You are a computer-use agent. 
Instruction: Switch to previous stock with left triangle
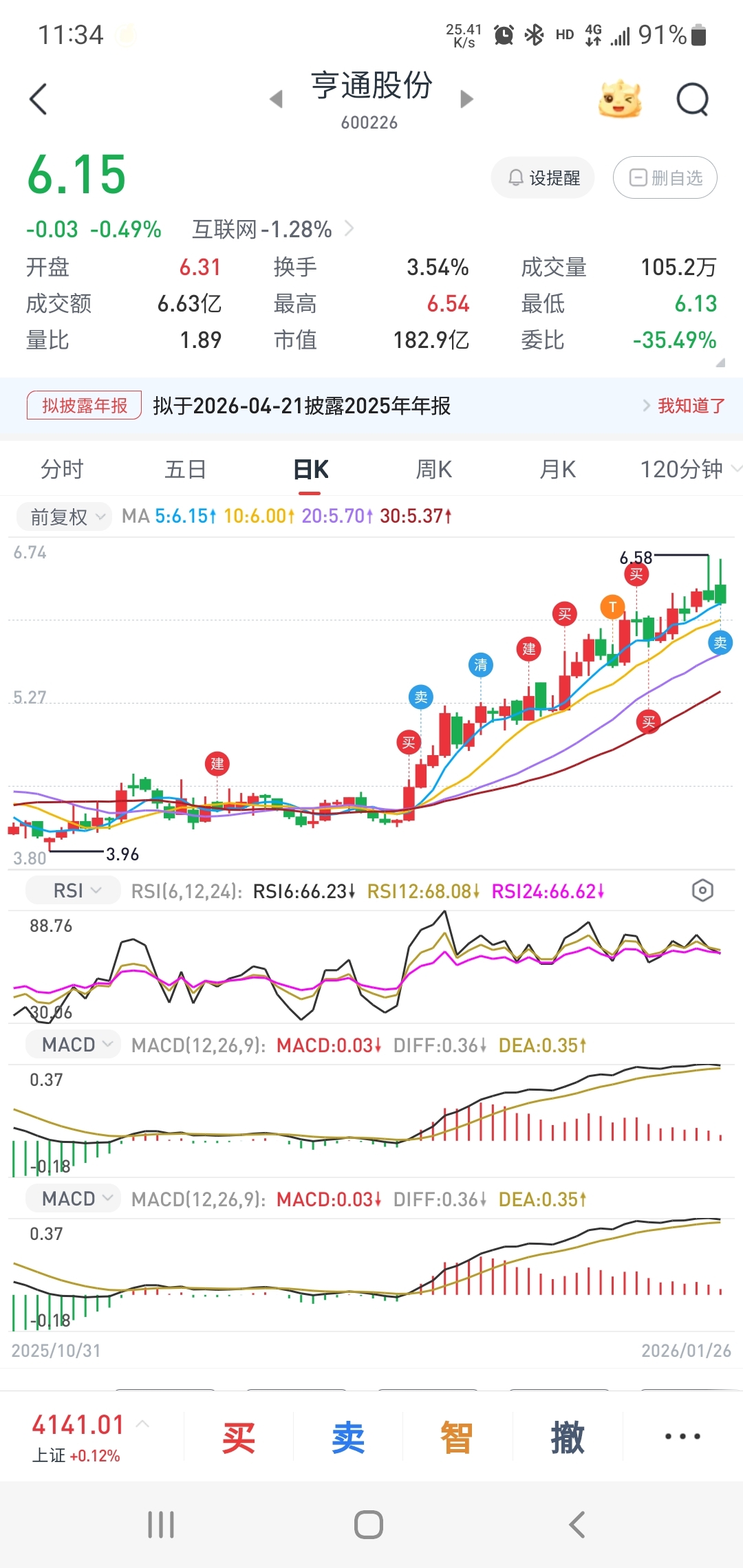point(276,99)
